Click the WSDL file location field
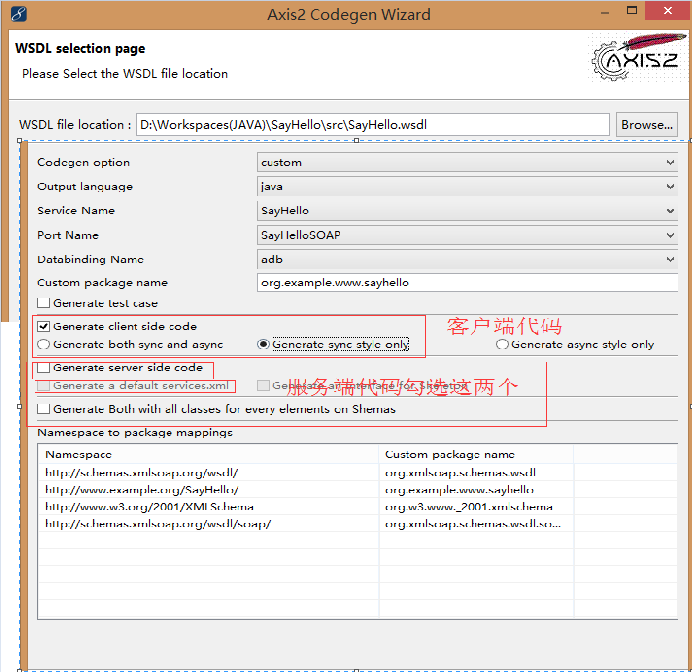 click(x=372, y=125)
